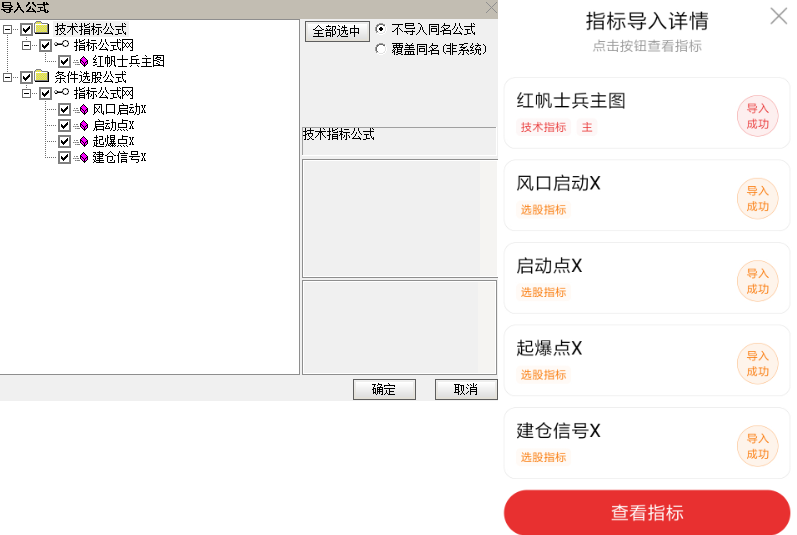Click 导入成功 badge on 红帆士兵主图 card
This screenshot has width=797, height=535.
click(x=757, y=116)
